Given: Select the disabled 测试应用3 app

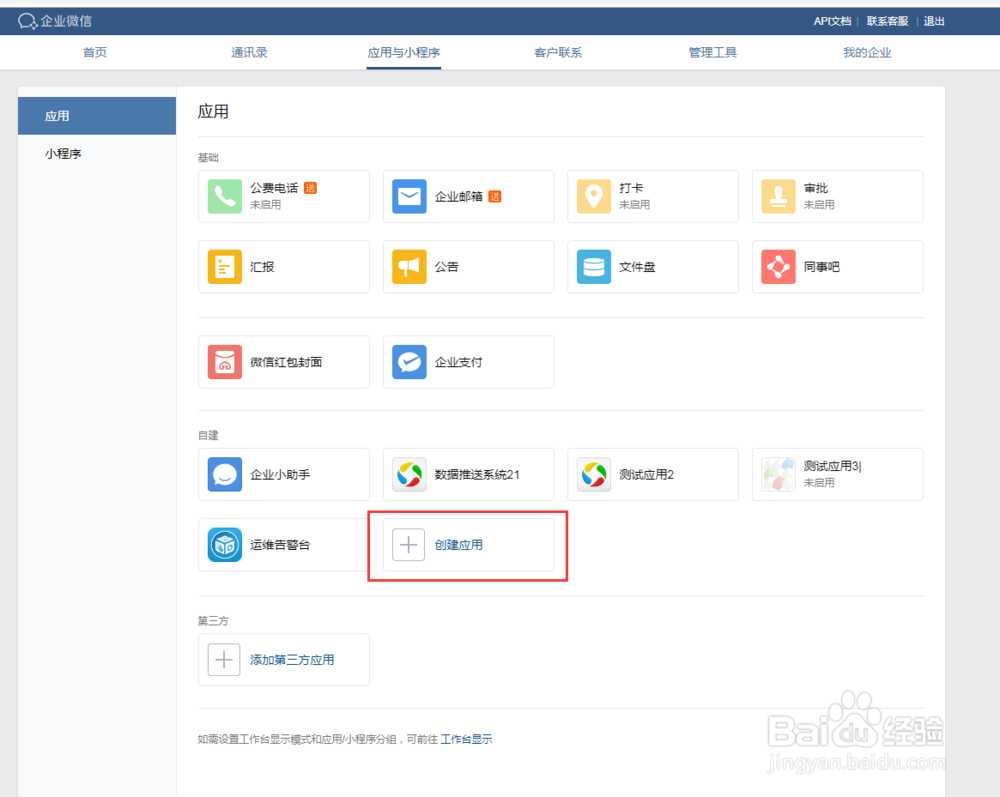Looking at the screenshot, I should pos(837,474).
